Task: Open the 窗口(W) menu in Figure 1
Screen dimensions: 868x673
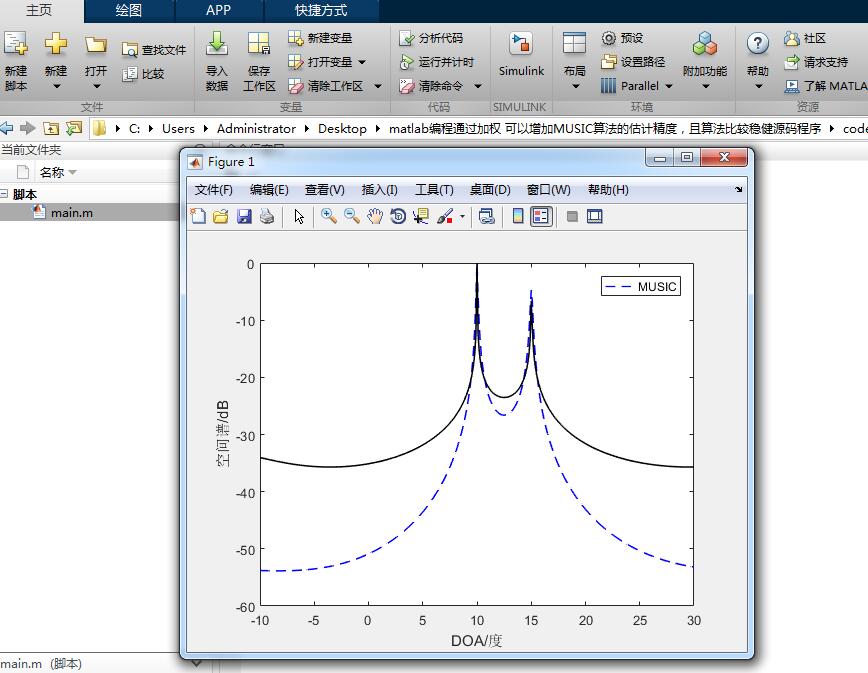Action: [549, 190]
